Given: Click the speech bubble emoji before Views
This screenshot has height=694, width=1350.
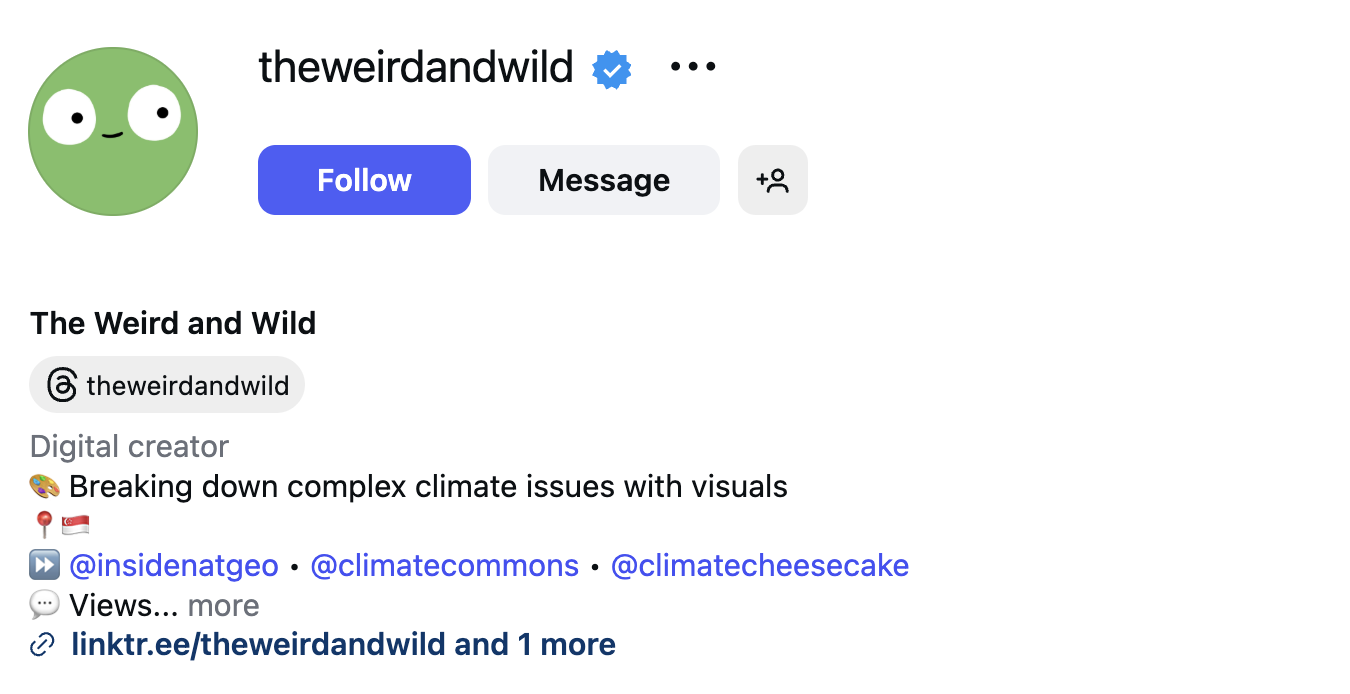Looking at the screenshot, I should 43,604.
